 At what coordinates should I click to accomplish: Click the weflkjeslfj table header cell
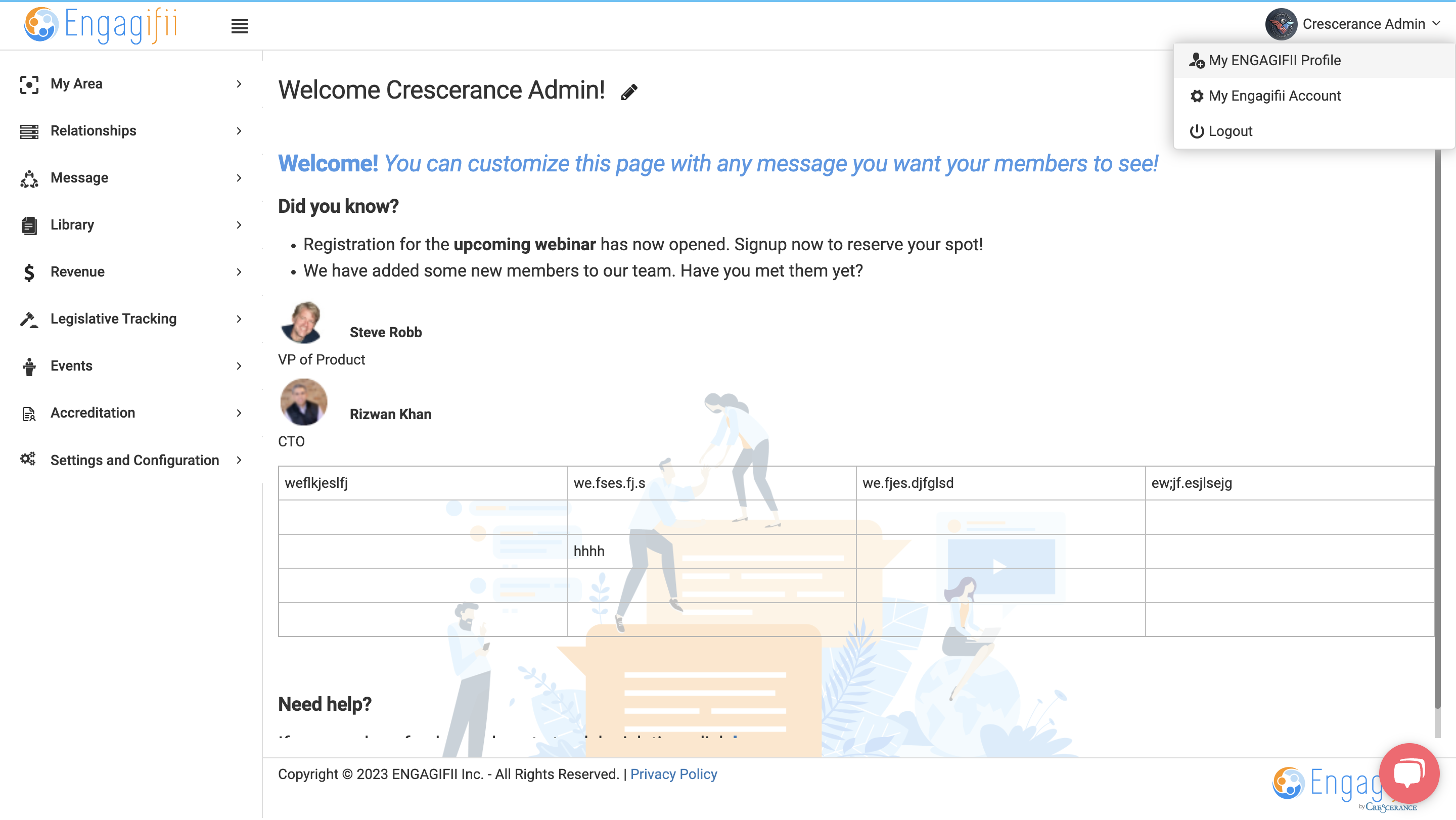(423, 483)
